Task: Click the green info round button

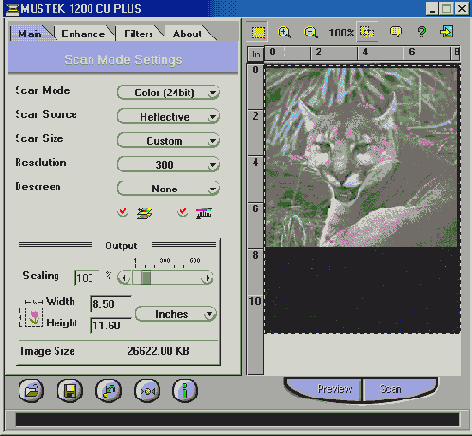Action: pyautogui.click(x=185, y=390)
